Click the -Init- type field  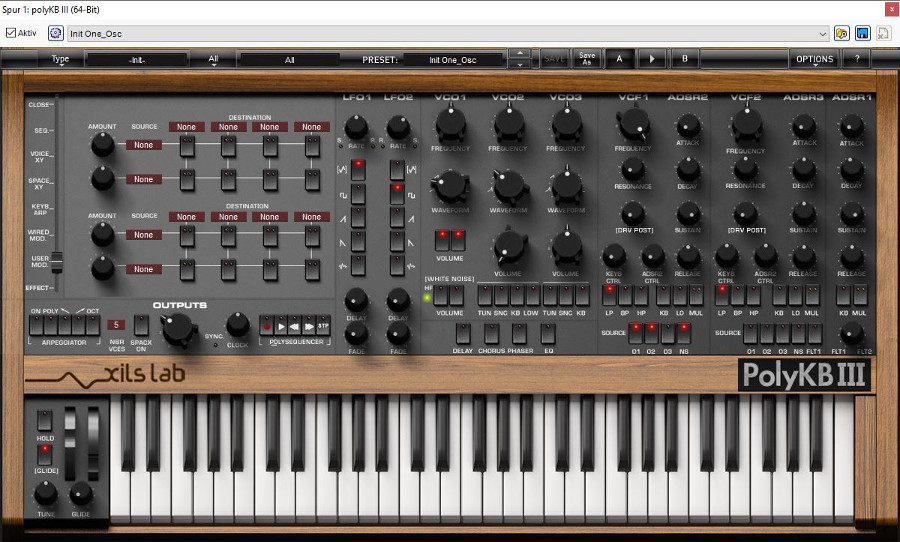(x=137, y=60)
